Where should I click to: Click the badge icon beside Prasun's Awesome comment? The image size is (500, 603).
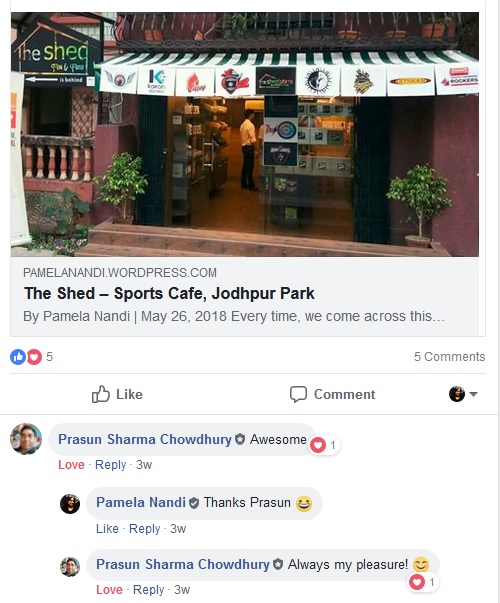(x=240, y=439)
